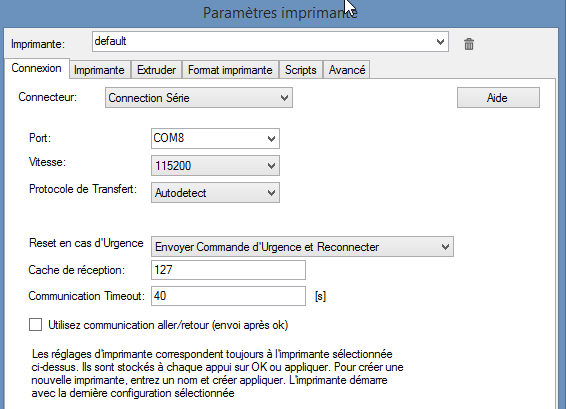Viewport: 566px width, 409px height.
Task: Expand the Connecteur dropdown
Action: pos(199,97)
